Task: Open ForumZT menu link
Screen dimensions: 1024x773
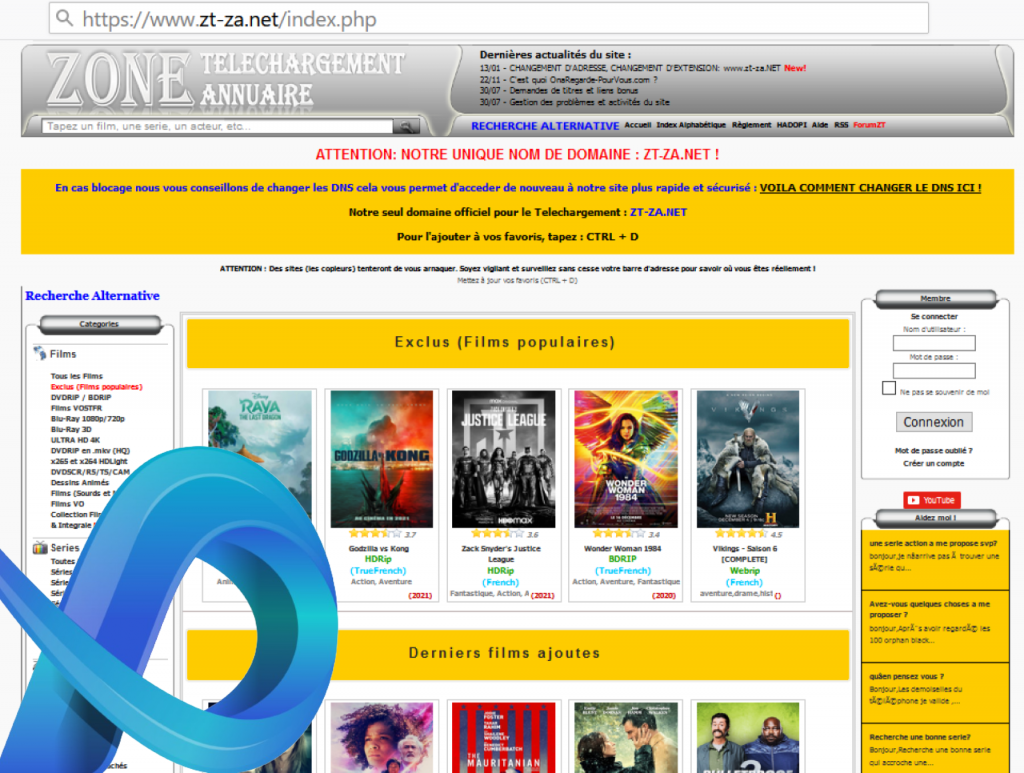Action: 869,125
